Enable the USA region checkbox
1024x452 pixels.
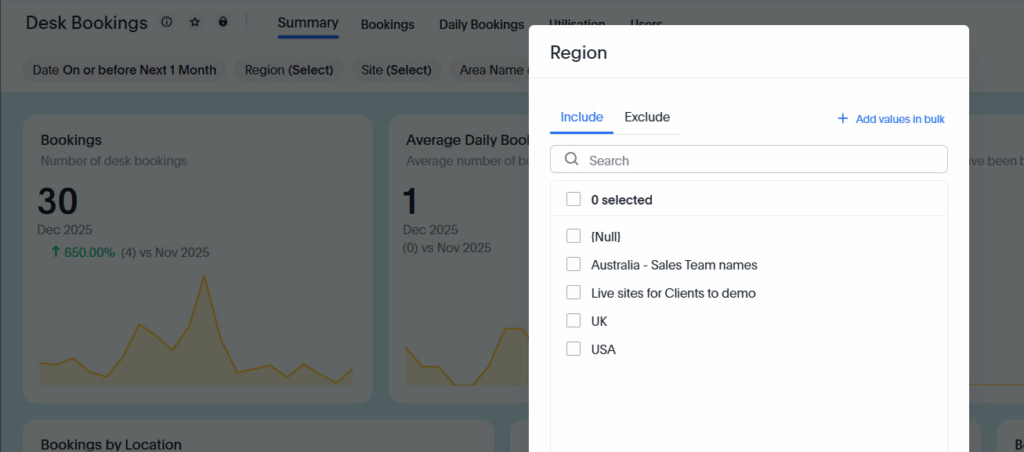click(573, 349)
